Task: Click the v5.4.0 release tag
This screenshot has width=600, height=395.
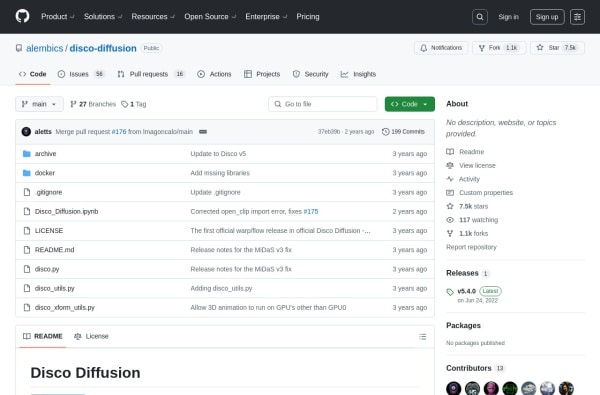Action: pos(466,291)
